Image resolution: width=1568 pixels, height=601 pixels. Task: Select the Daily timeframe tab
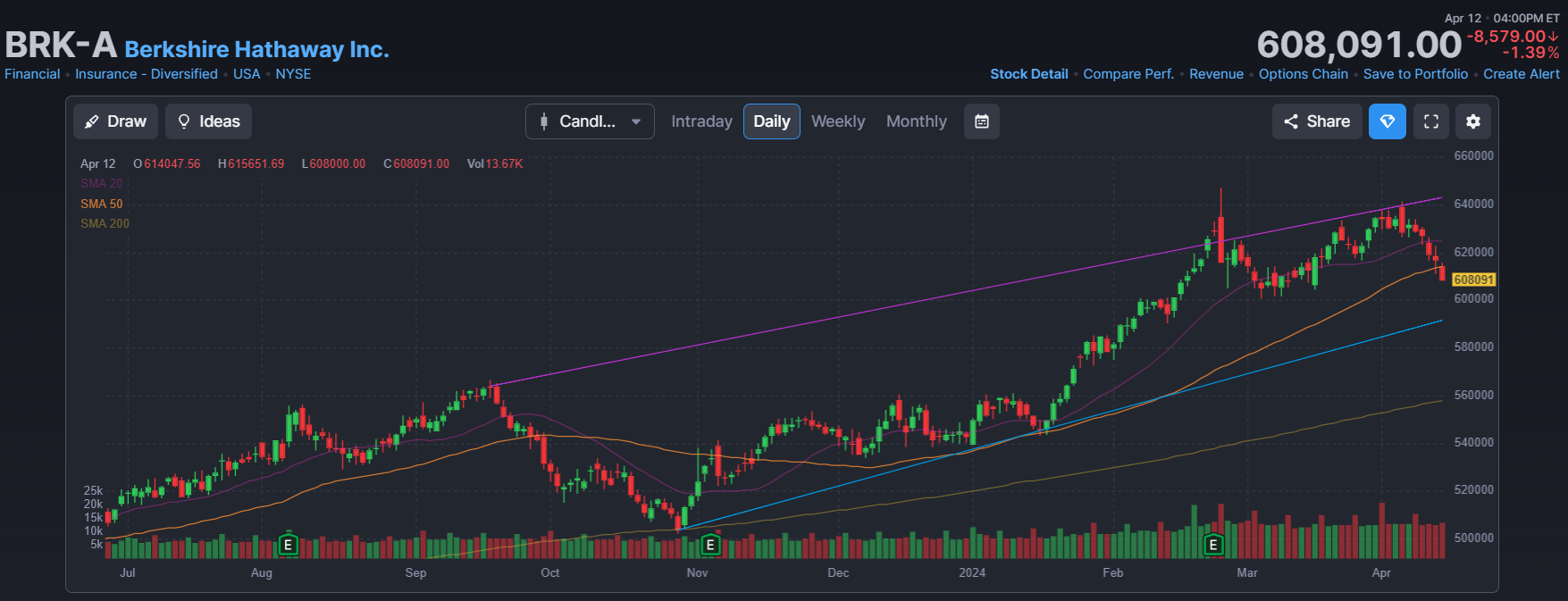click(x=772, y=121)
